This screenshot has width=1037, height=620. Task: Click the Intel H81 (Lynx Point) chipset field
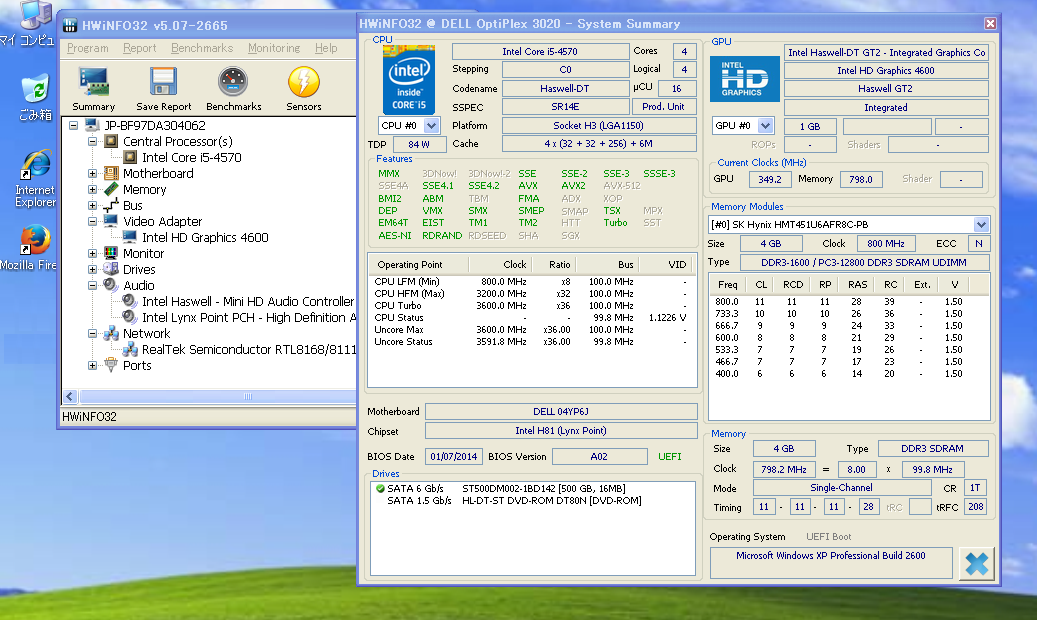coord(561,431)
